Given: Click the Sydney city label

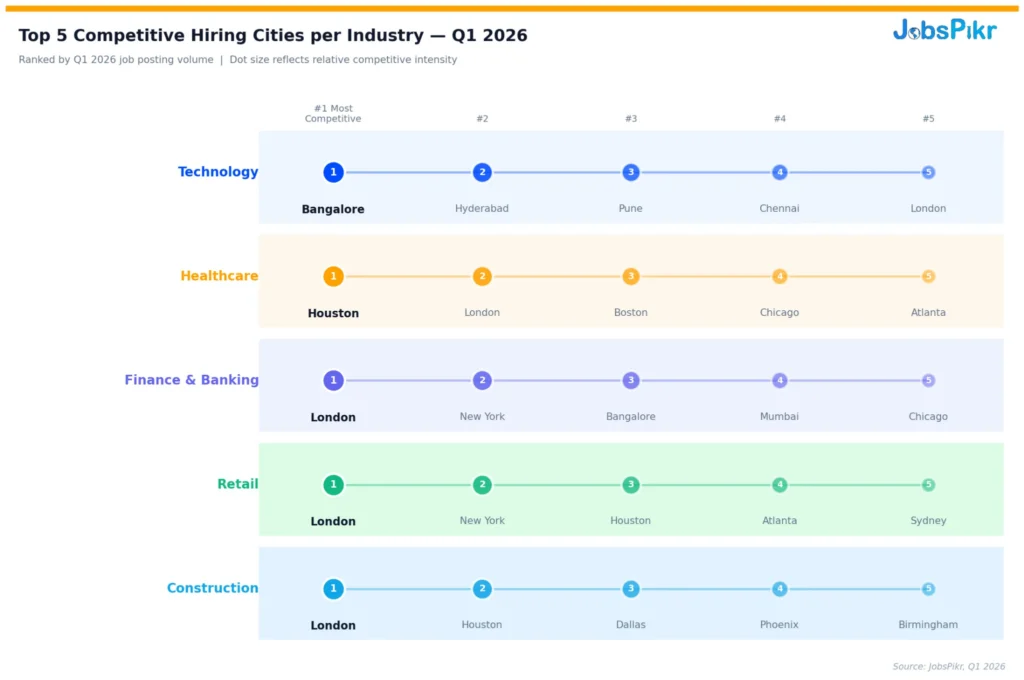Looking at the screenshot, I should coord(928,521).
